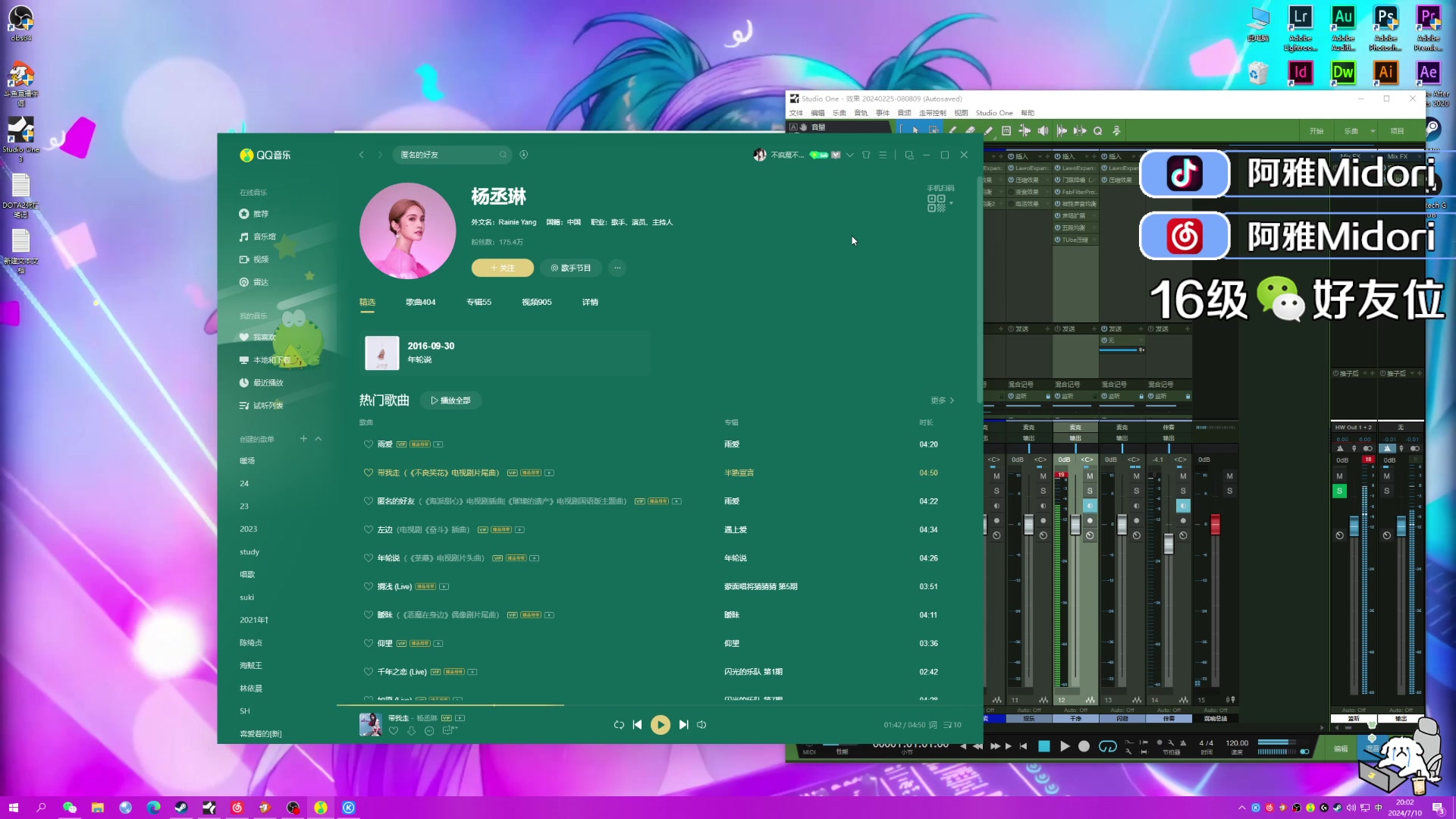The width and height of the screenshot is (1456, 819).
Task: Follow the artist with 关注 button
Action: click(x=502, y=268)
